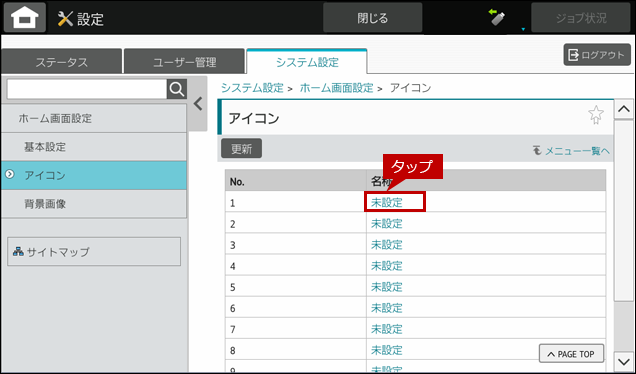Click into the sidebar search field
The width and height of the screenshot is (636, 374).
coord(87,89)
